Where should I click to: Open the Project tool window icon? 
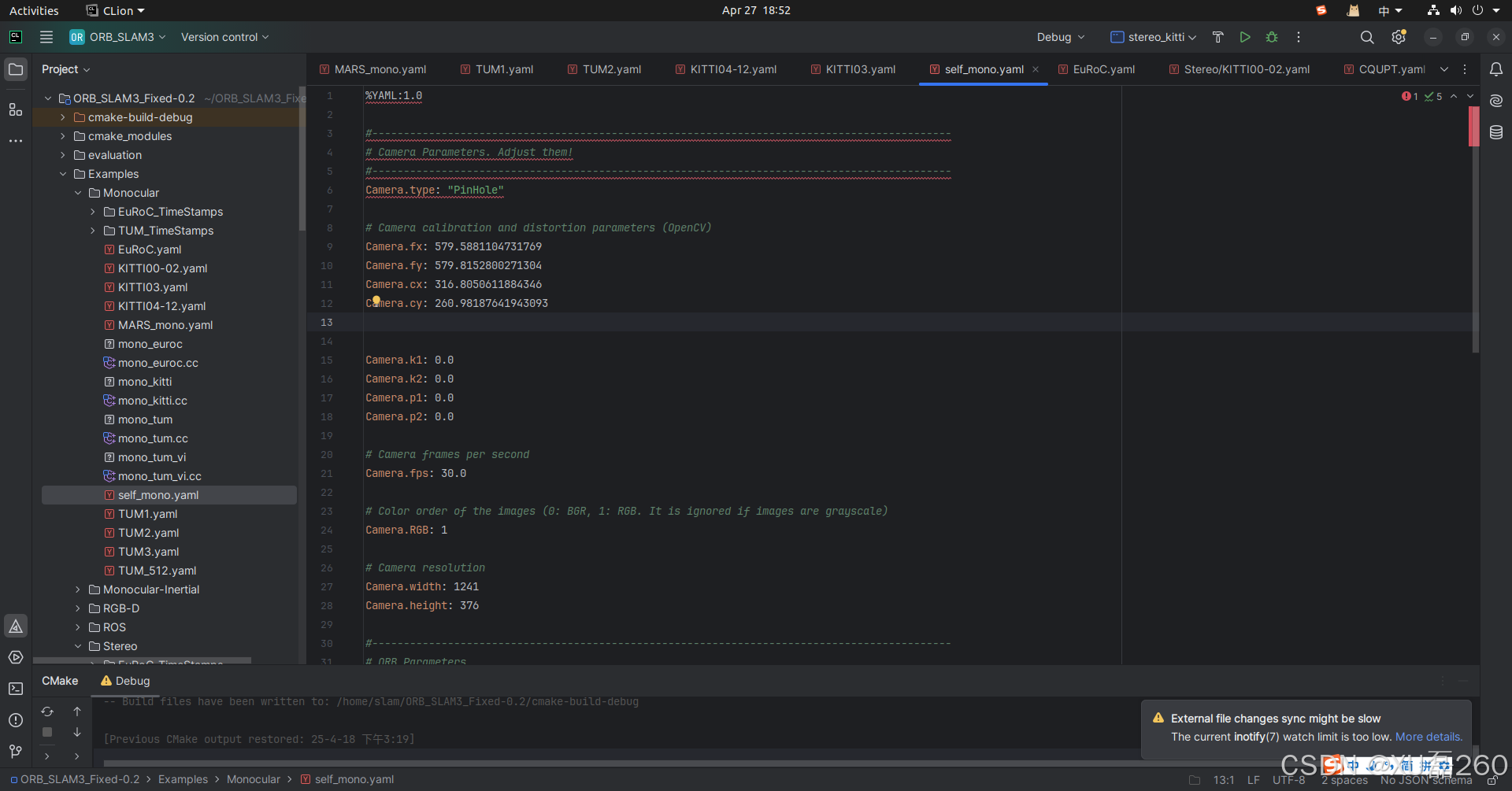(x=16, y=69)
